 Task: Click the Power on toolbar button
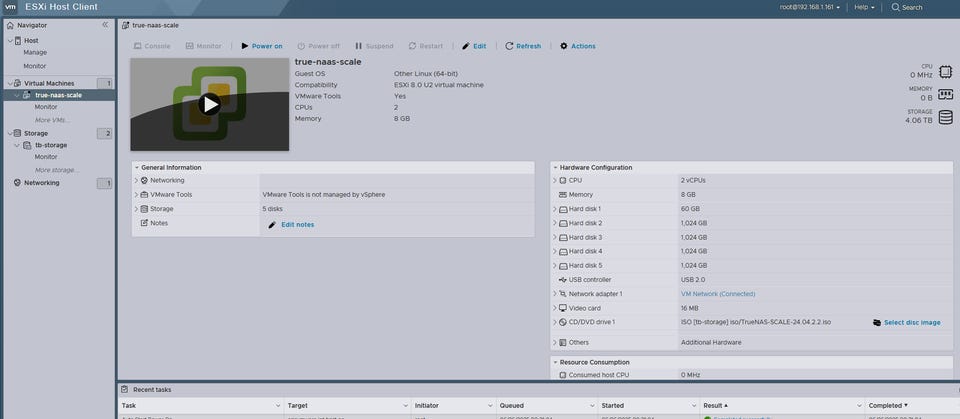pos(261,46)
